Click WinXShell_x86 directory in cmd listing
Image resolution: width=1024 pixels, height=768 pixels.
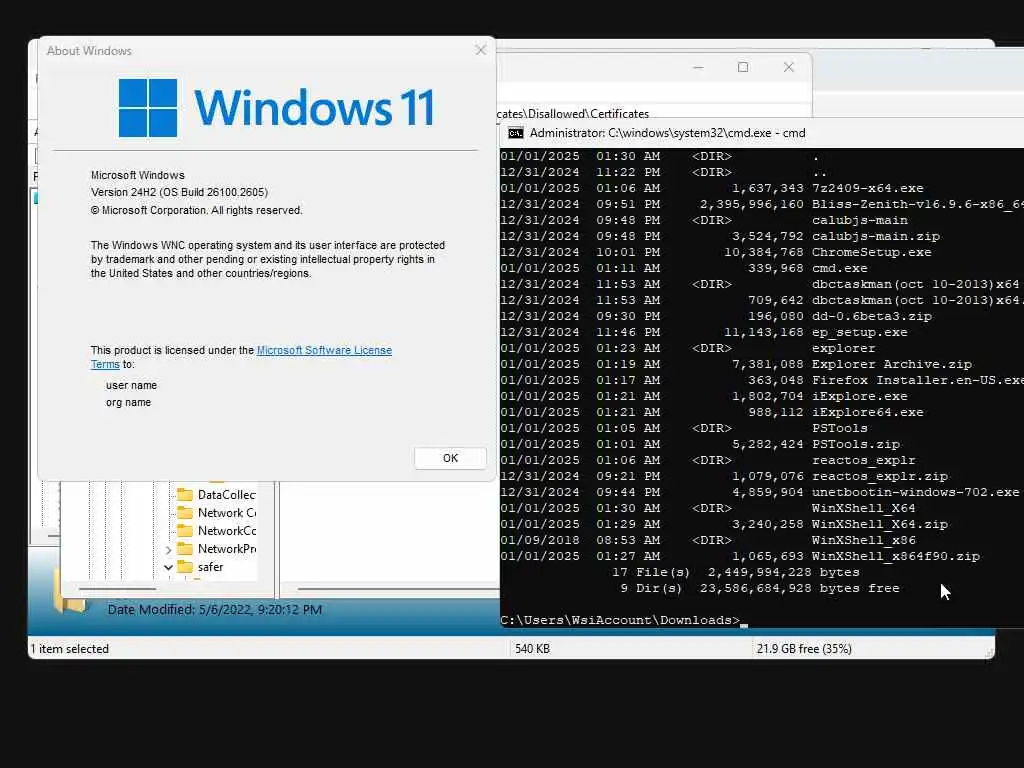click(863, 540)
